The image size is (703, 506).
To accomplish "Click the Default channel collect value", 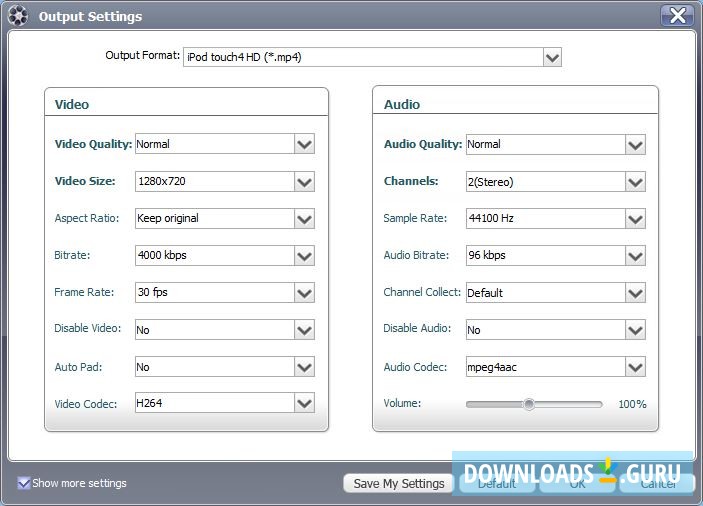I will point(485,293).
